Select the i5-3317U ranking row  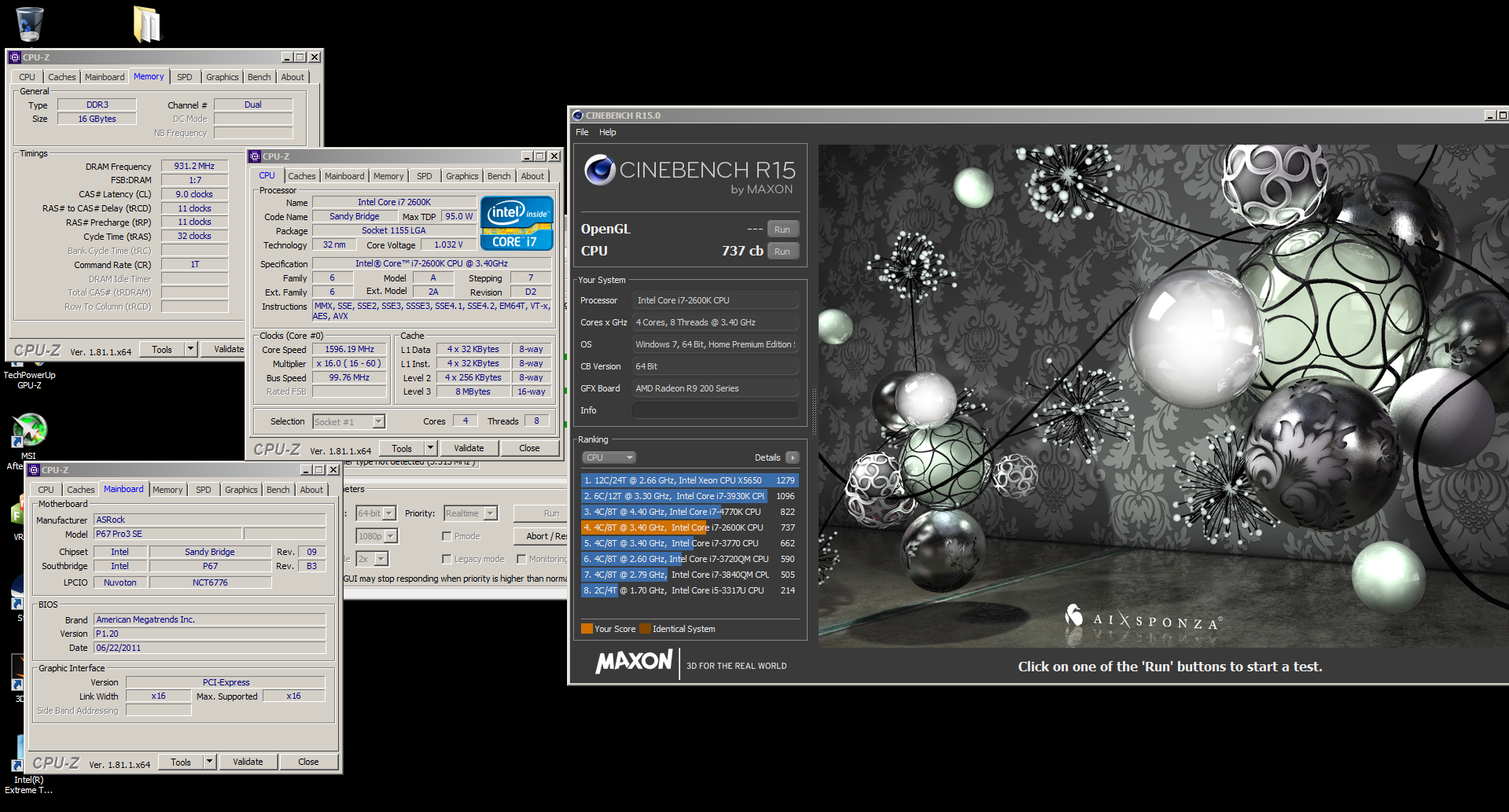690,590
